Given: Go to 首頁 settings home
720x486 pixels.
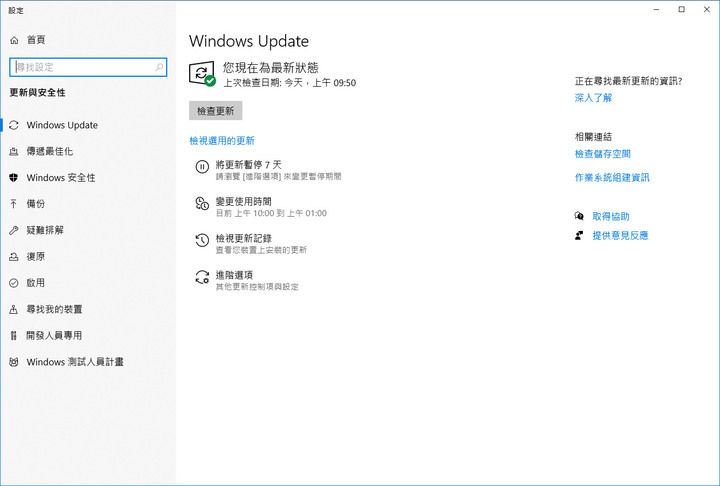Looking at the screenshot, I should coord(36,40).
